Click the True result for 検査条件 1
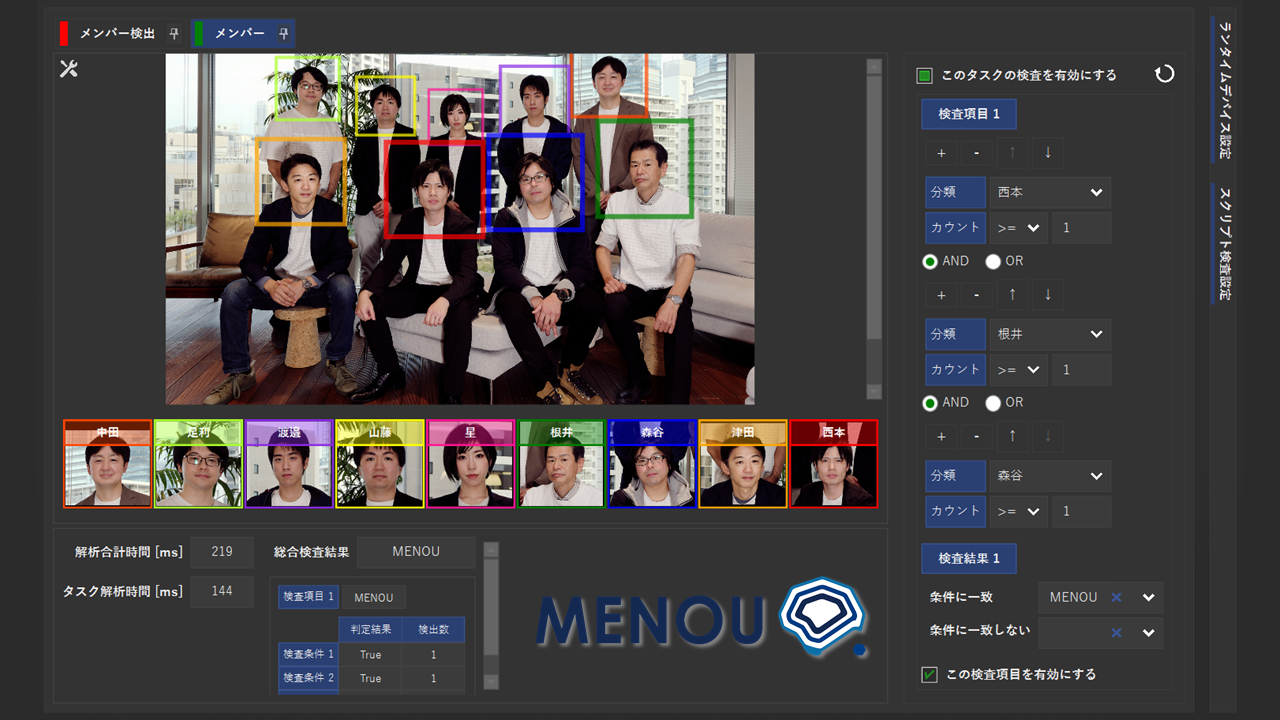1280x720 pixels. click(x=371, y=655)
